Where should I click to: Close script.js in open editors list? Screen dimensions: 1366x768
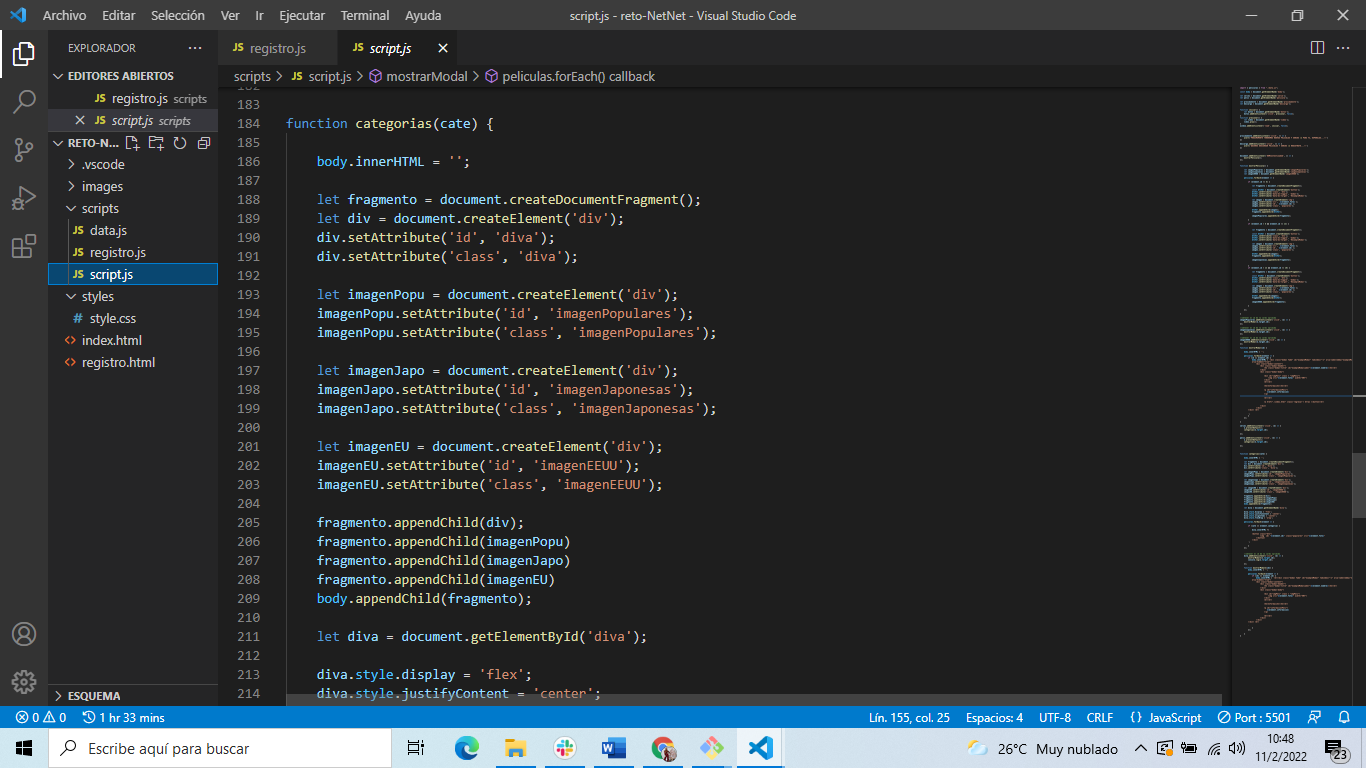80,120
